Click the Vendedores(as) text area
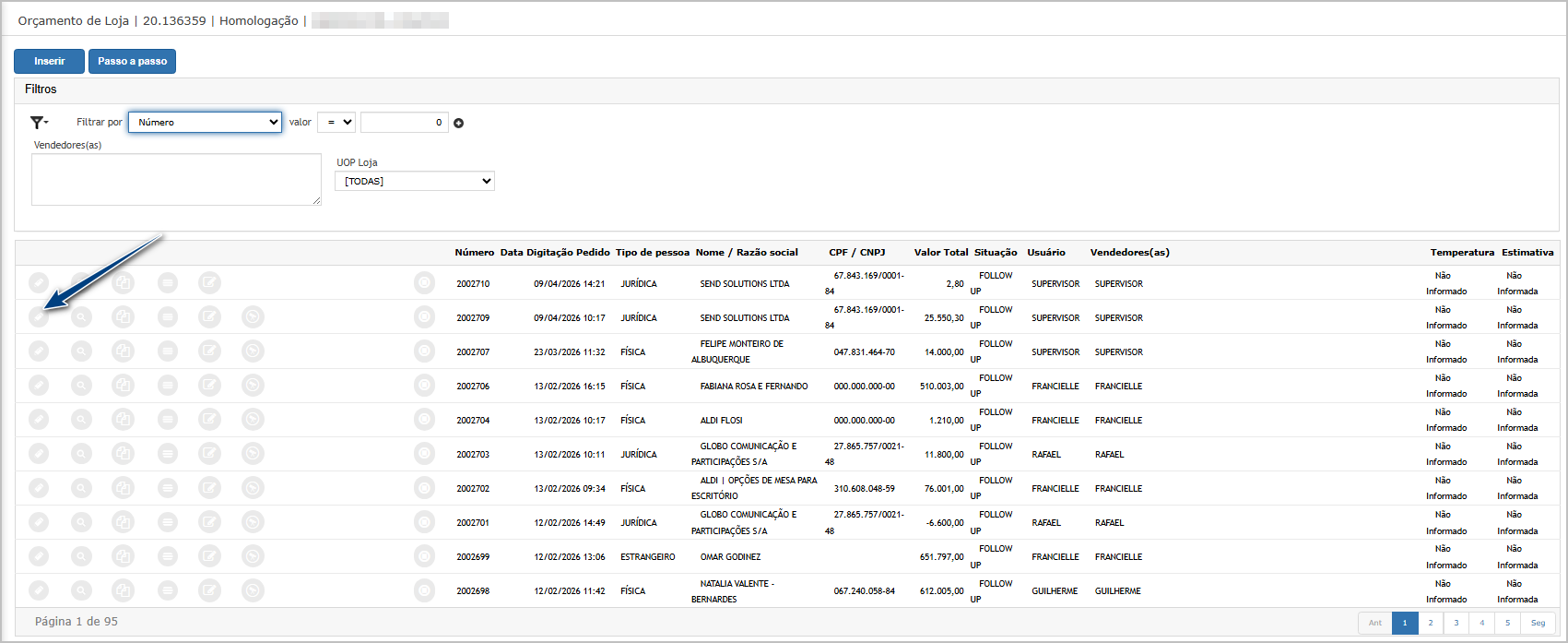Screen dimensions: 1568x643 (176, 179)
